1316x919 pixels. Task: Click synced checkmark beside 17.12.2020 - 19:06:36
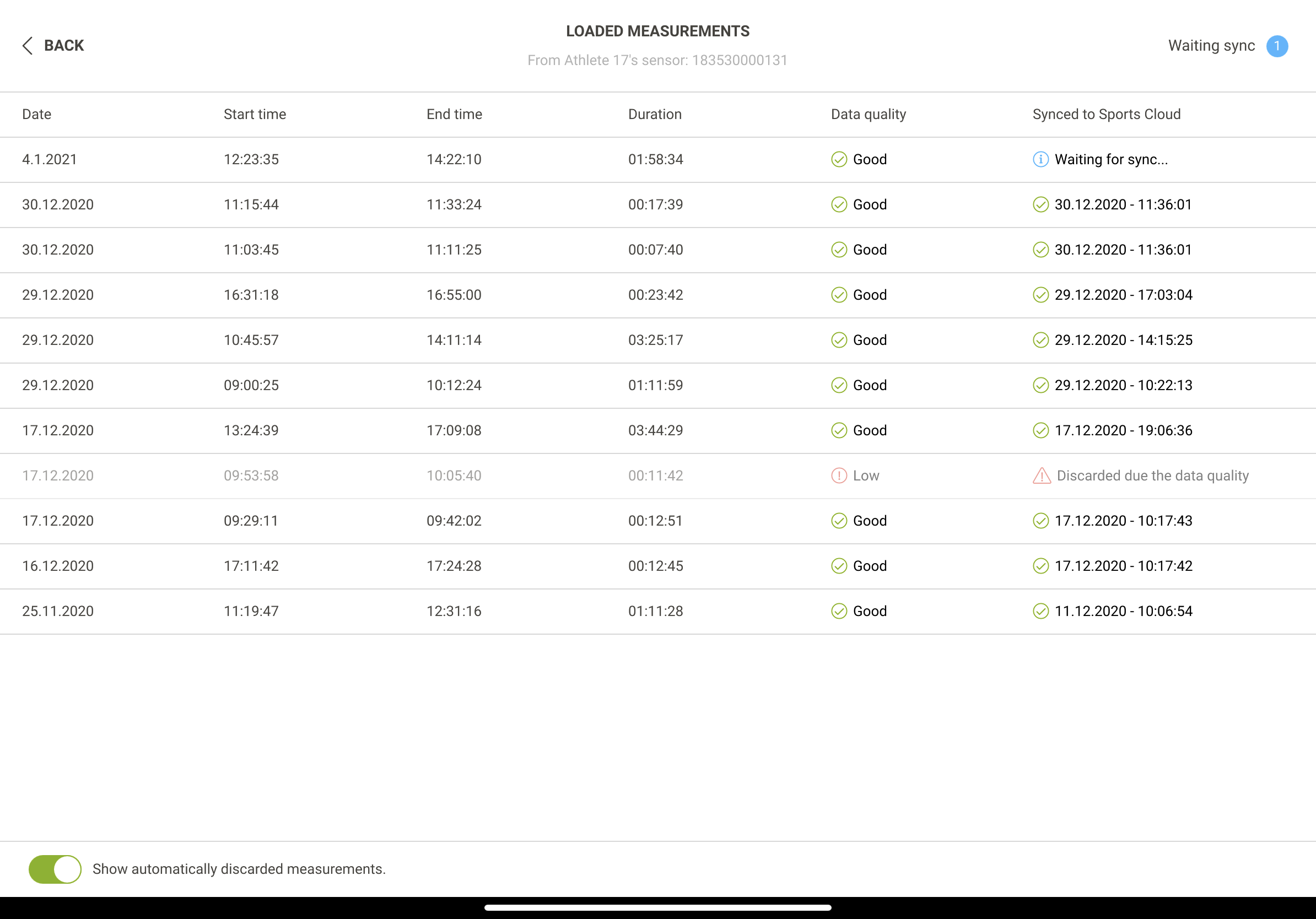[1040, 430]
